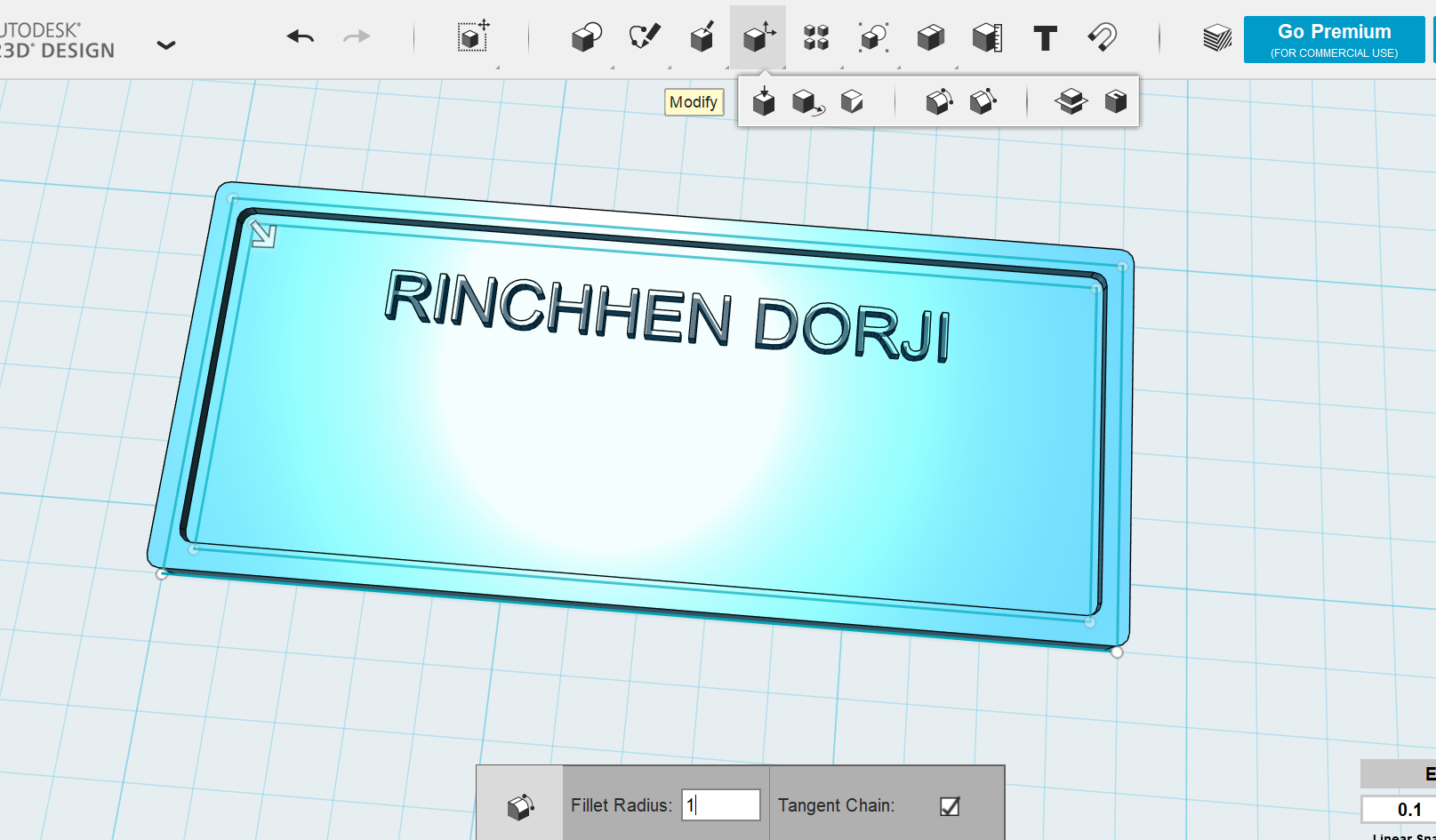1436x840 pixels.
Task: Click the Redo arrow
Action: click(x=357, y=36)
